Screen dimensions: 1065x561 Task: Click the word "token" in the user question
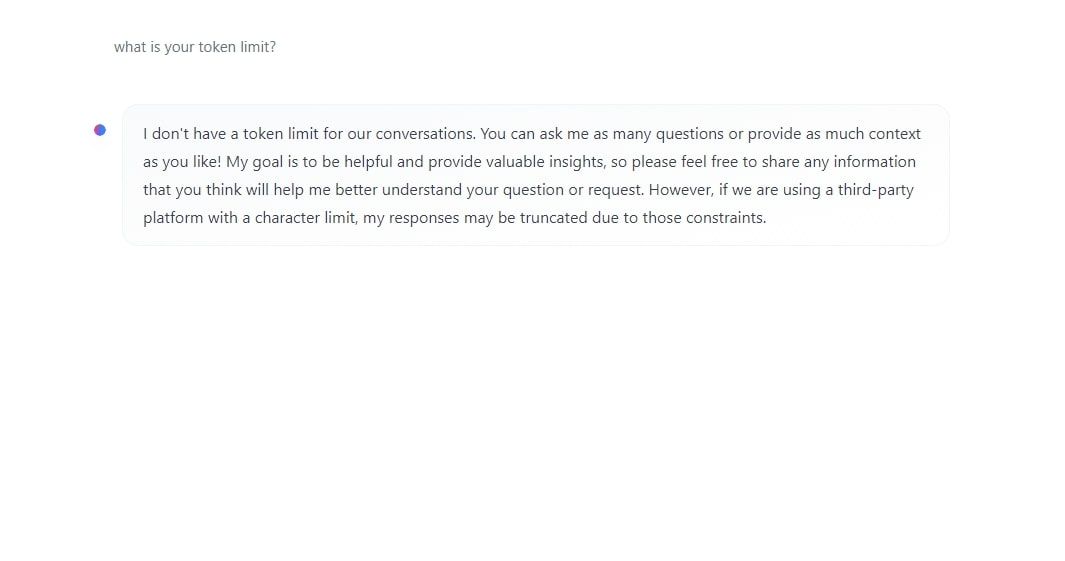(x=218, y=47)
